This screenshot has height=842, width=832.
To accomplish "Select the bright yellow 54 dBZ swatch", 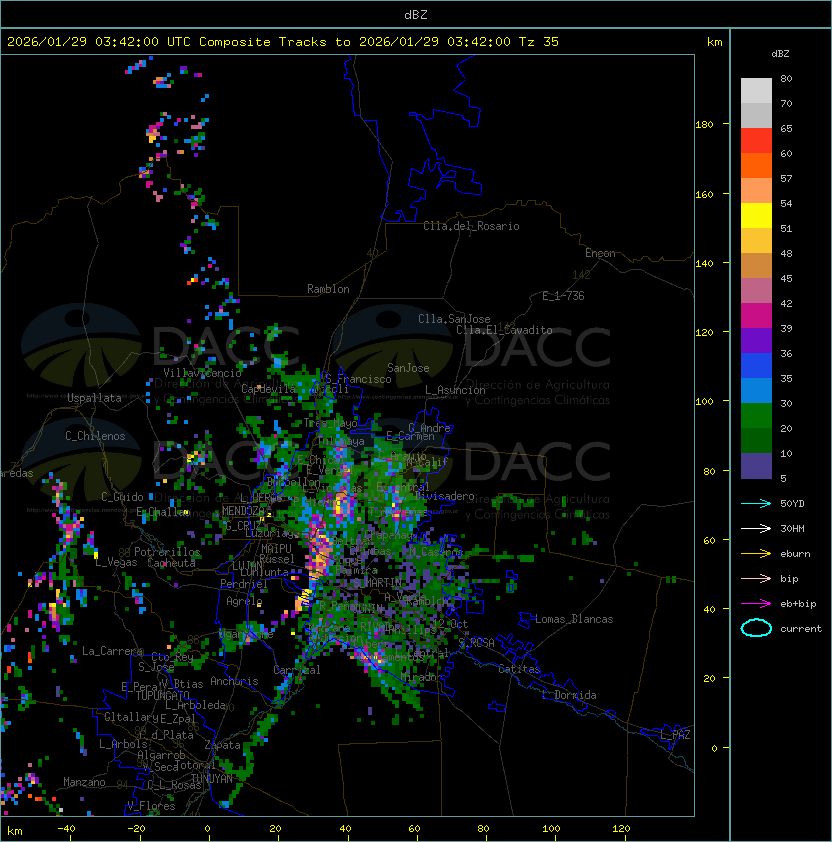I will 756,215.
